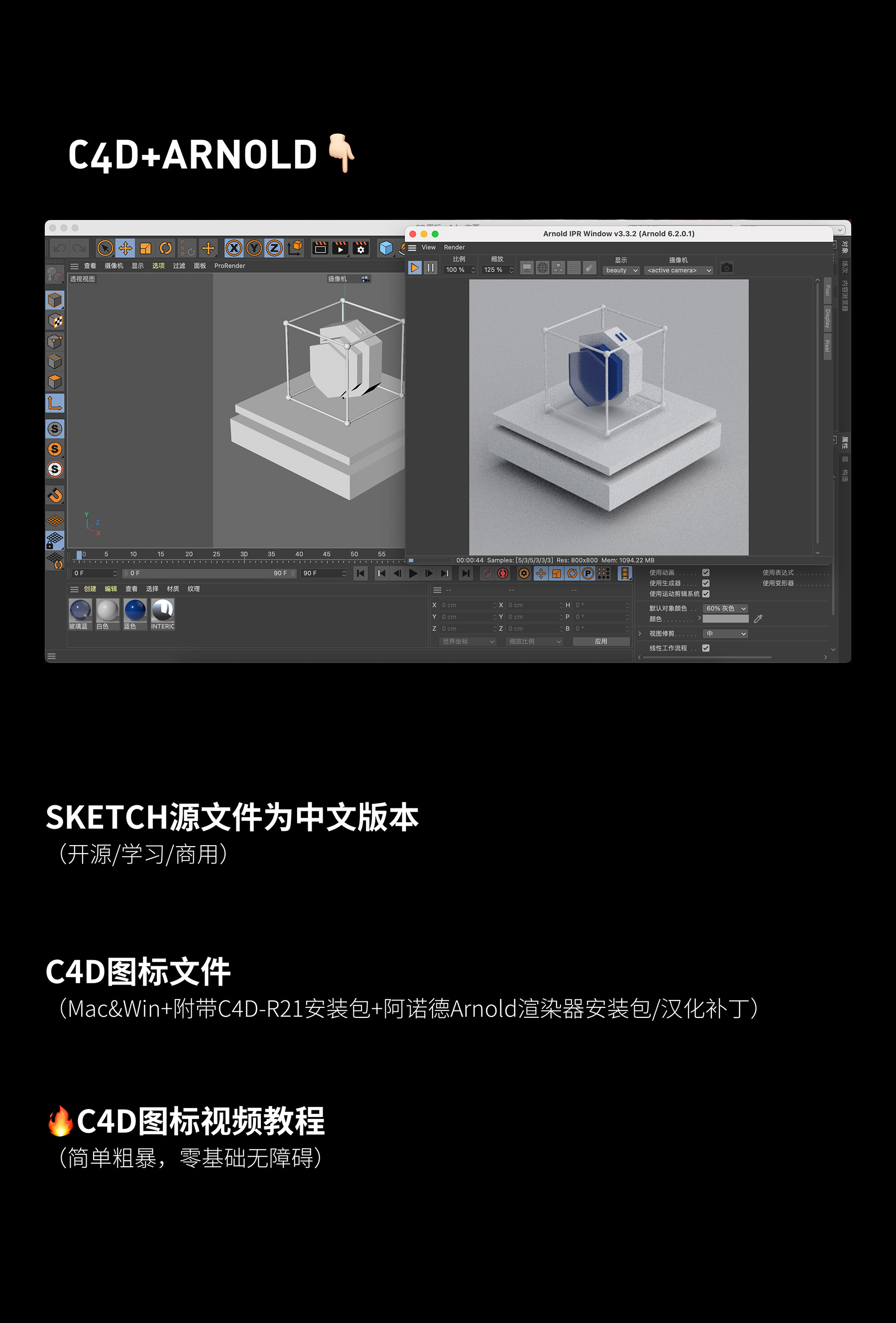The width and height of the screenshot is (896, 1323).
Task: Select the 玻璃蓝 material thumbnail
Action: 80,614
